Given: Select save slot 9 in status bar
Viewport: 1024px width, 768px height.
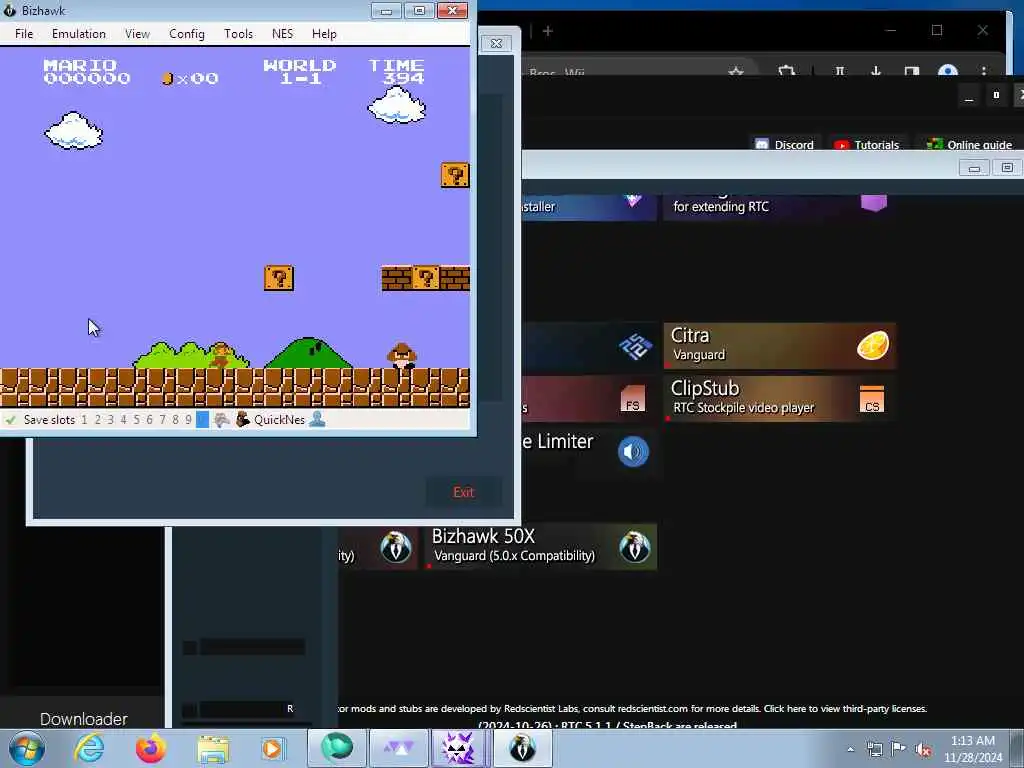Looking at the screenshot, I should pyautogui.click(x=188, y=420).
